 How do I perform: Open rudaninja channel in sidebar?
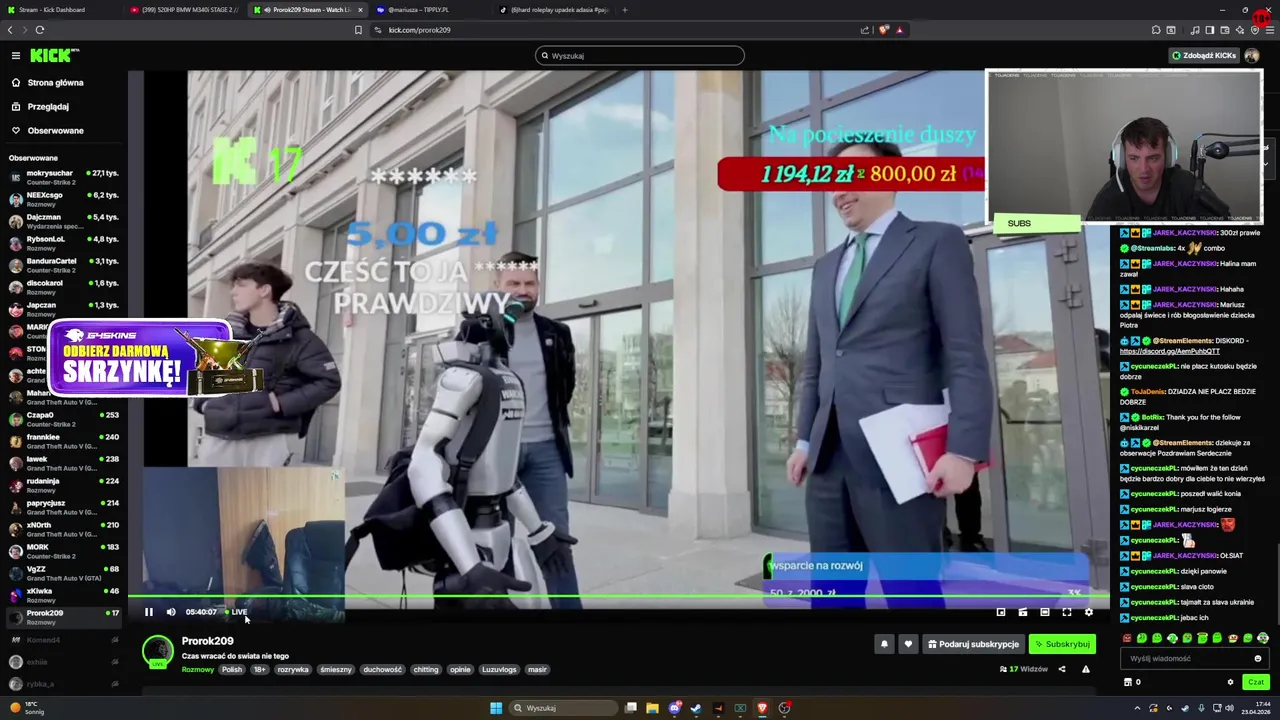tap(64, 485)
